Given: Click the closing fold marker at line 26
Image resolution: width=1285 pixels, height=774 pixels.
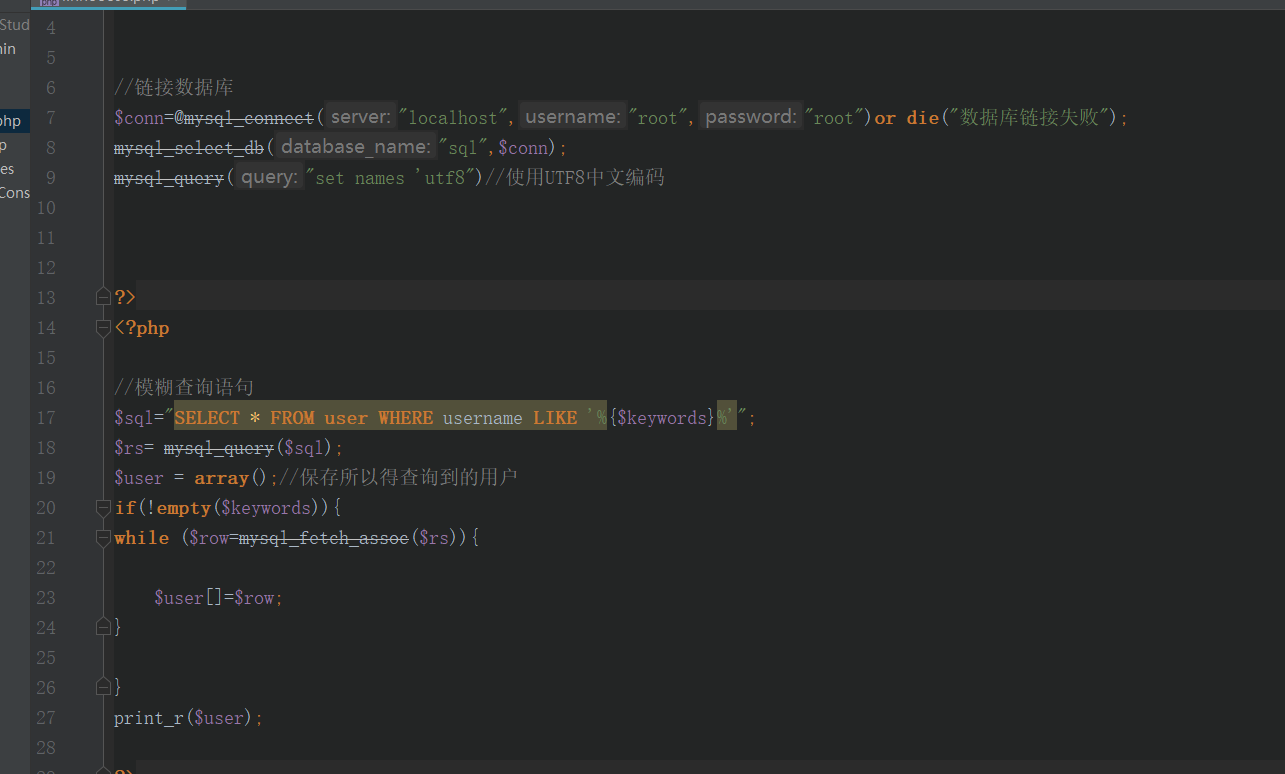Looking at the screenshot, I should pos(103,687).
